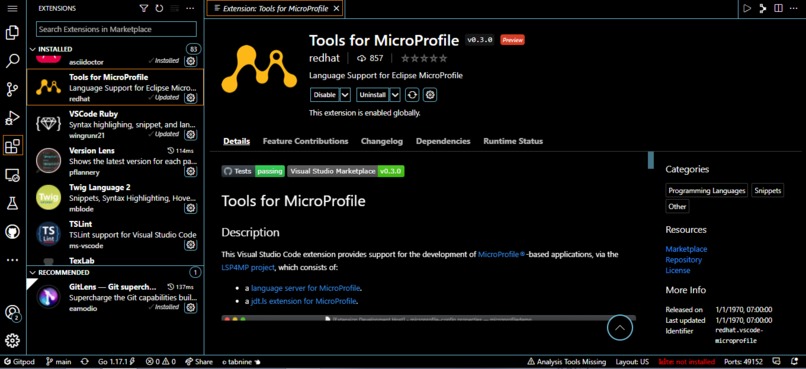The image size is (806, 369).
Task: Click the sync changes icon in status bar
Action: (x=85, y=362)
